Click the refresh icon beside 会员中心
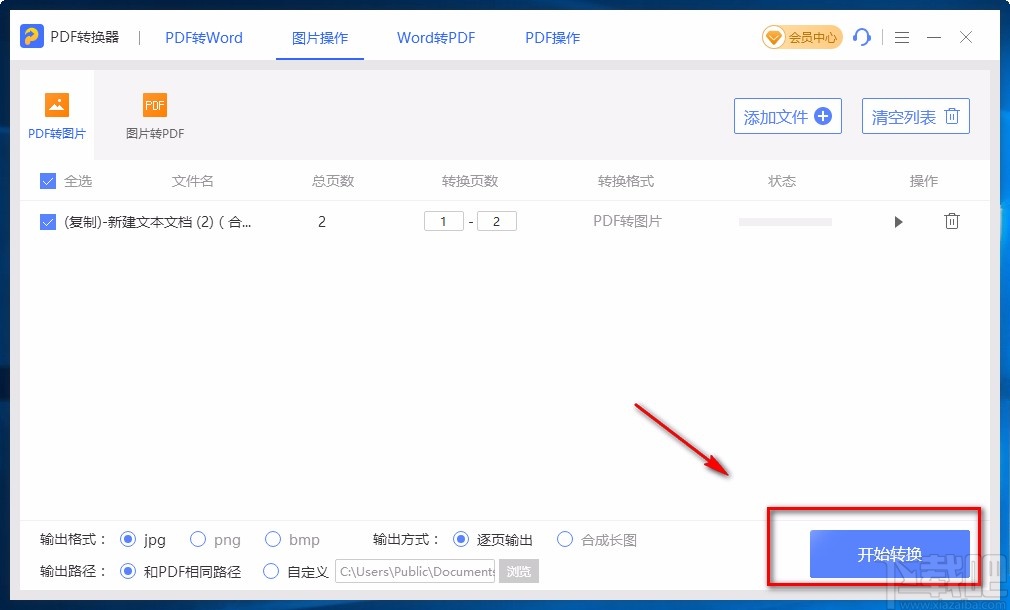Image resolution: width=1010 pixels, height=610 pixels. (x=862, y=37)
